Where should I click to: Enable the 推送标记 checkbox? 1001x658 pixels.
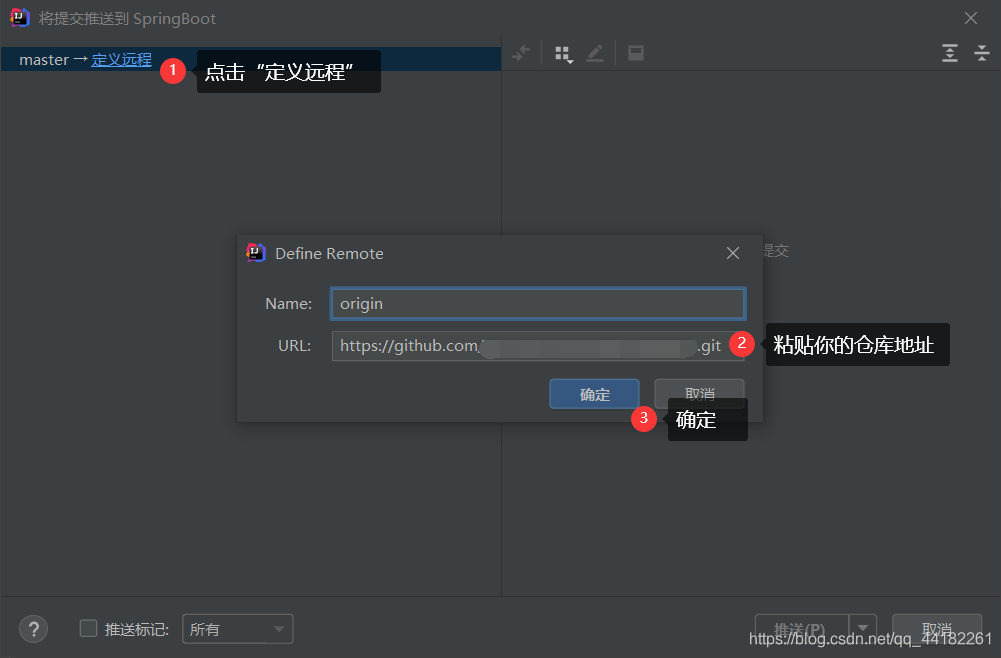[x=88, y=629]
